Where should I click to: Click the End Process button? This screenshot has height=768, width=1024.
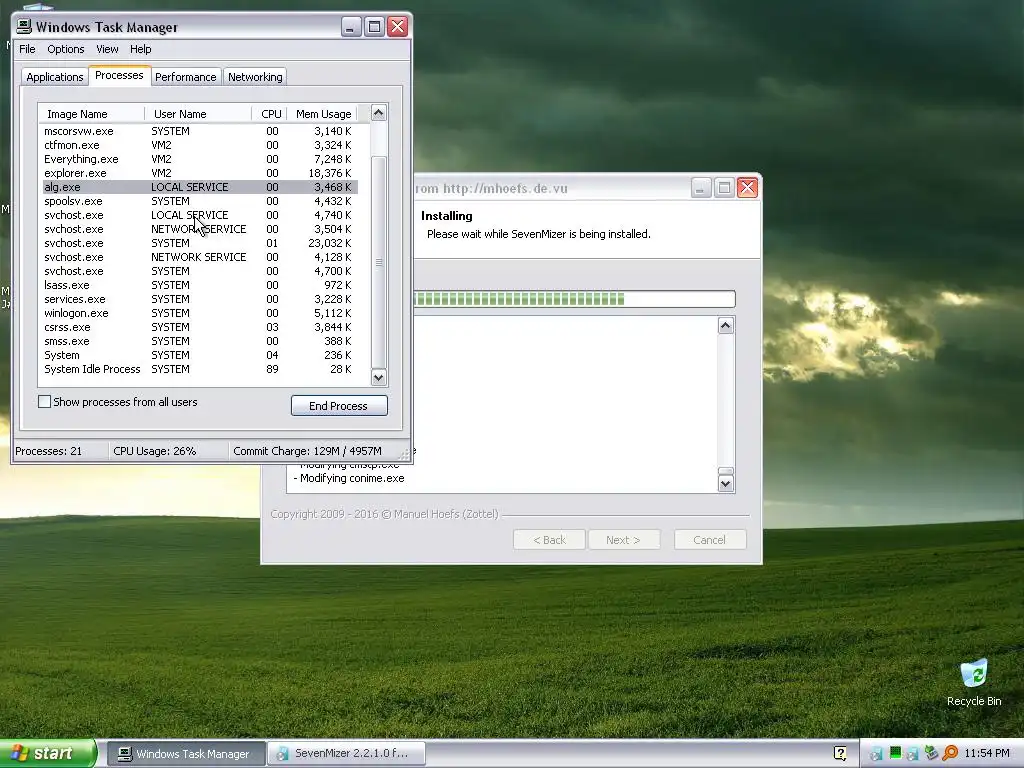[339, 406]
